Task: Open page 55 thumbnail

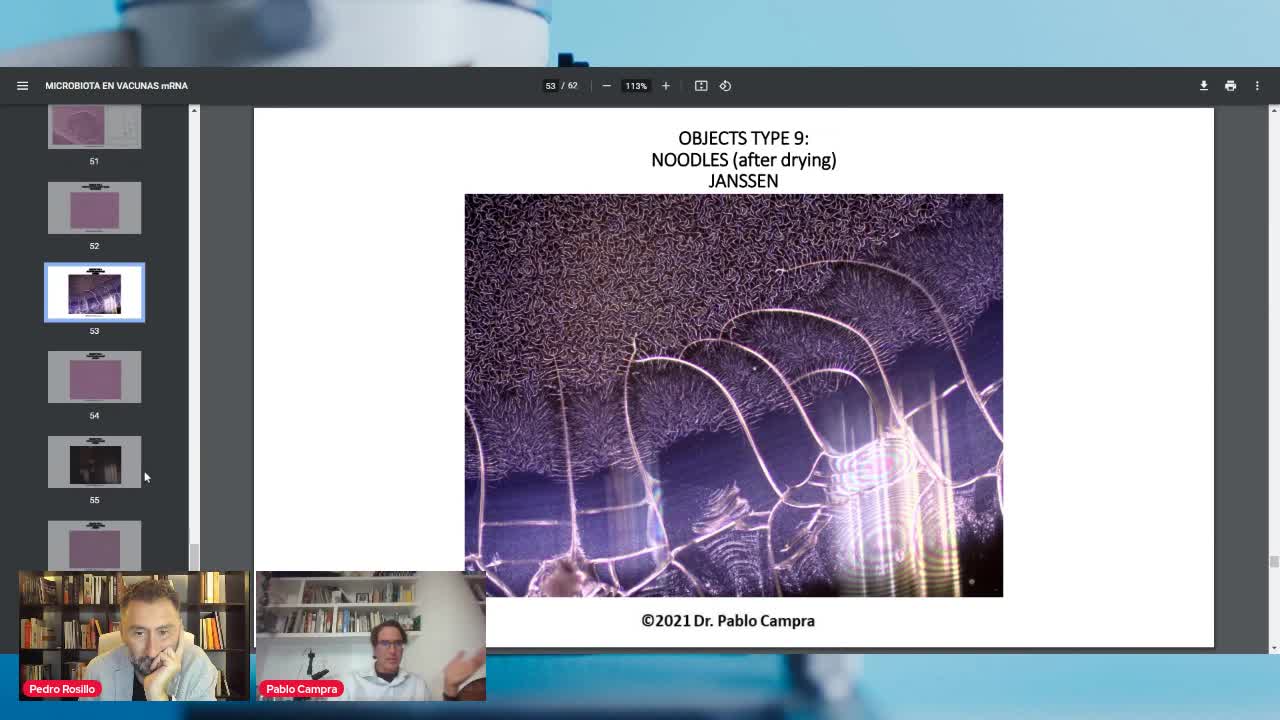Action: click(x=94, y=462)
